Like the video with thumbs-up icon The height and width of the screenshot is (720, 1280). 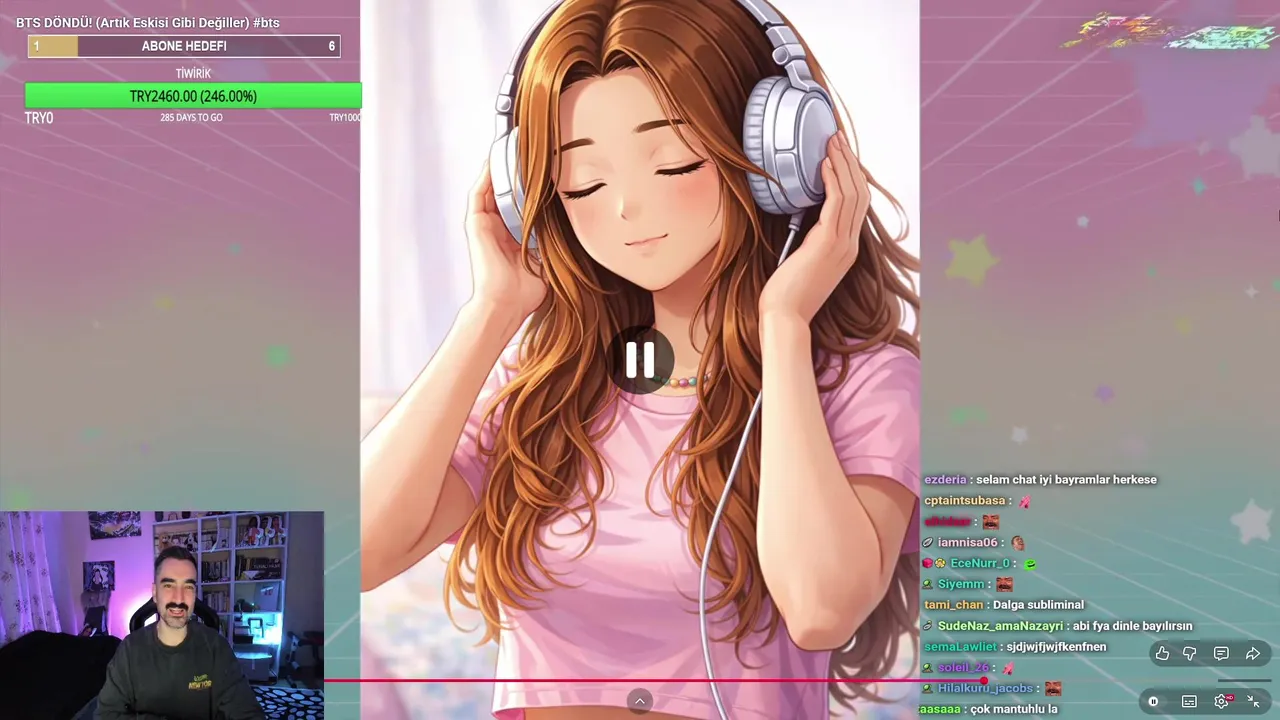pos(1162,654)
